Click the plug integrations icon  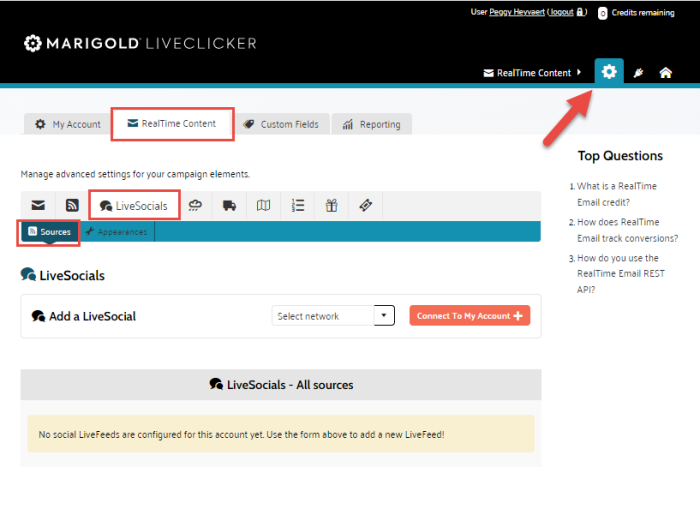[x=638, y=73]
